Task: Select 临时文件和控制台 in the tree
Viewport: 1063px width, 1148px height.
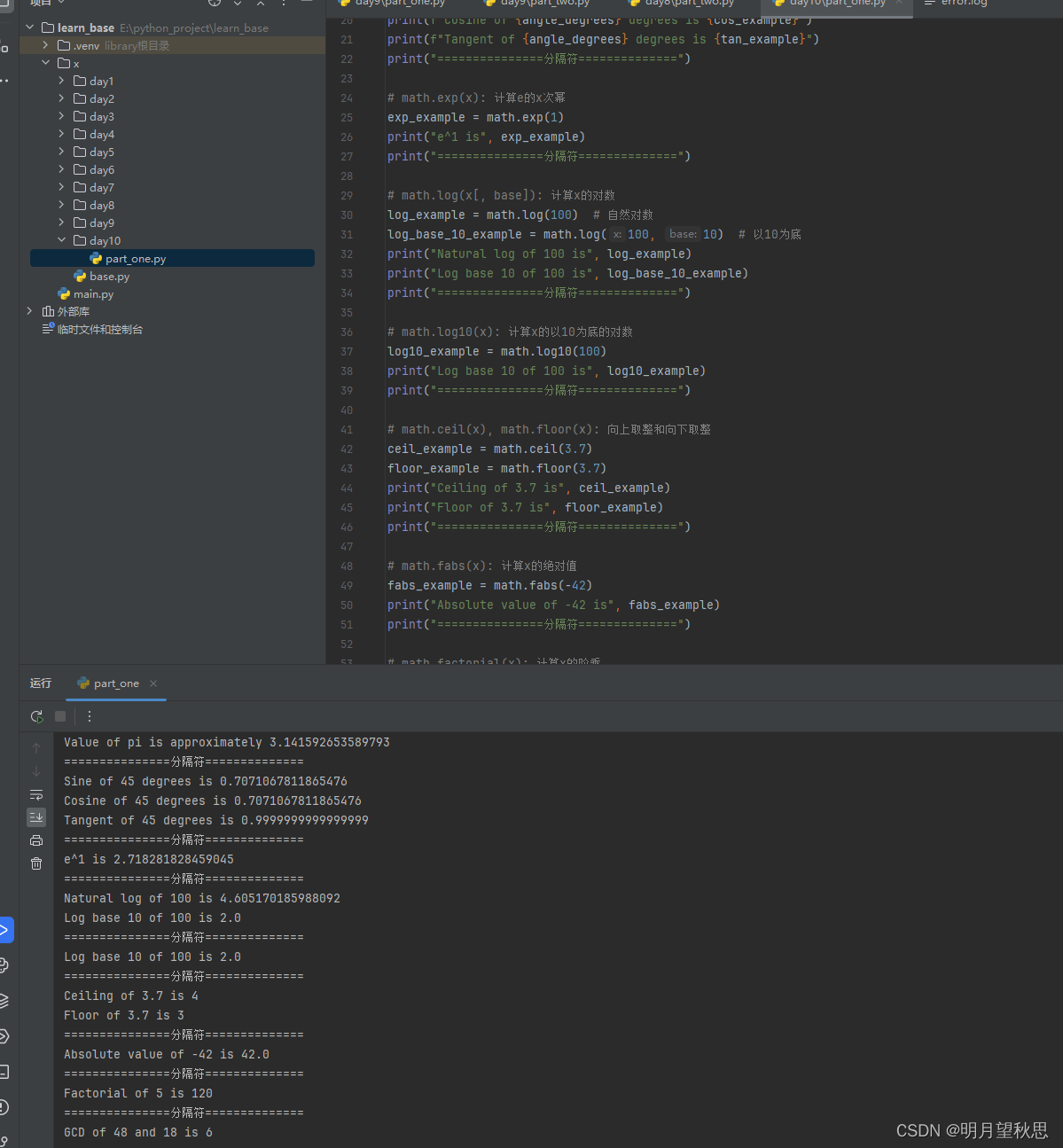Action: tap(99, 329)
